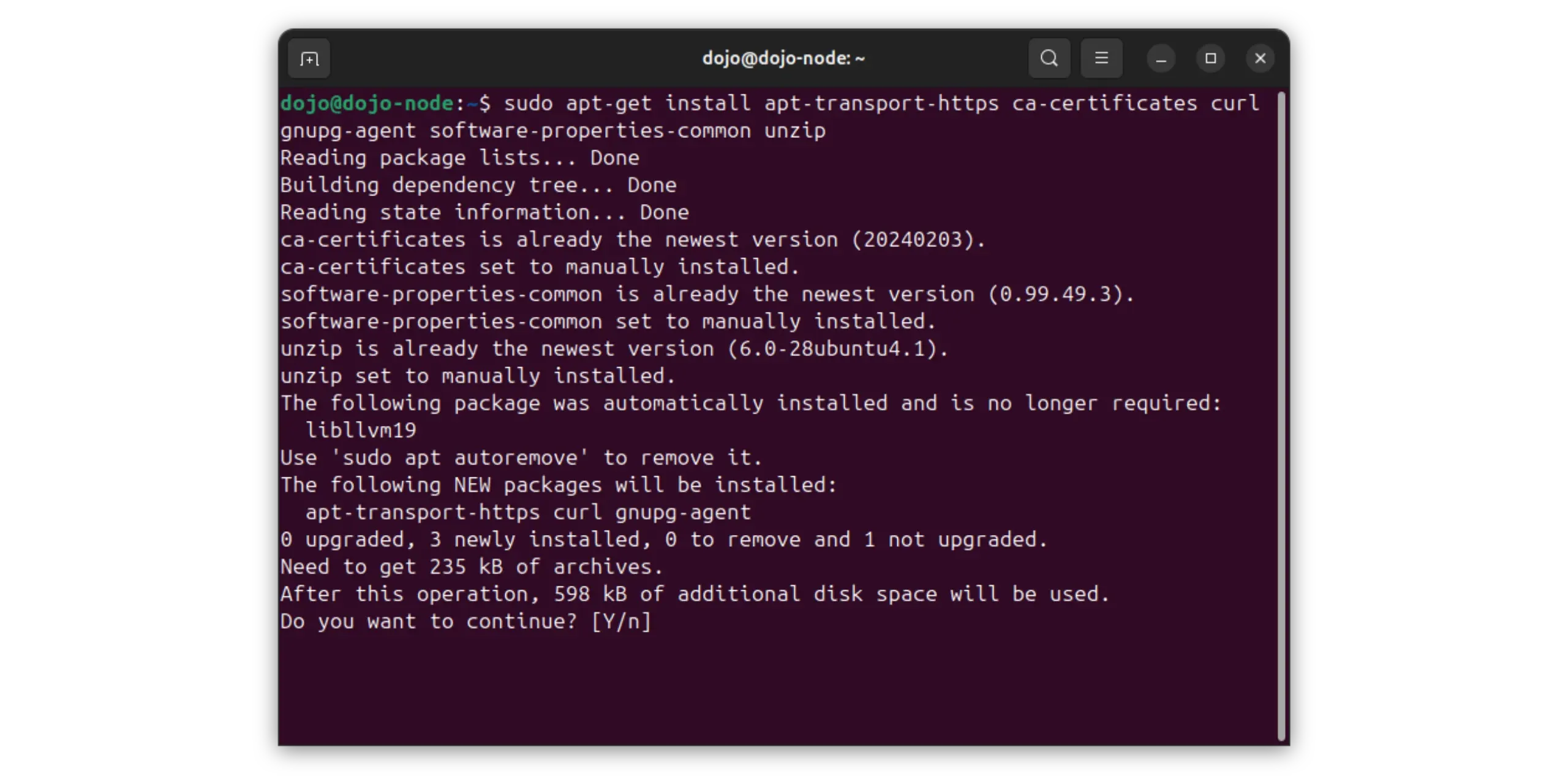
Task: Click the version number (0.99.49.3)
Action: (1060, 294)
